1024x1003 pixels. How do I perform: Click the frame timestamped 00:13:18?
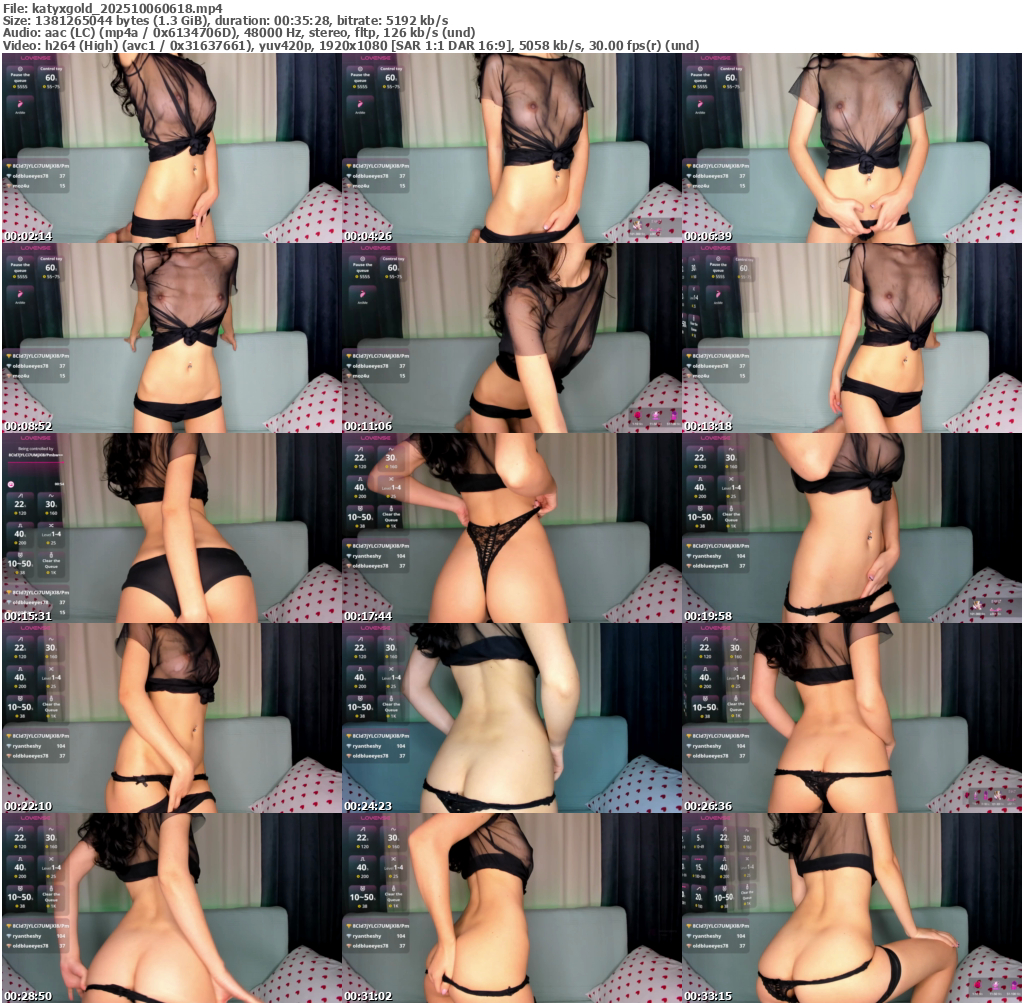click(851, 338)
